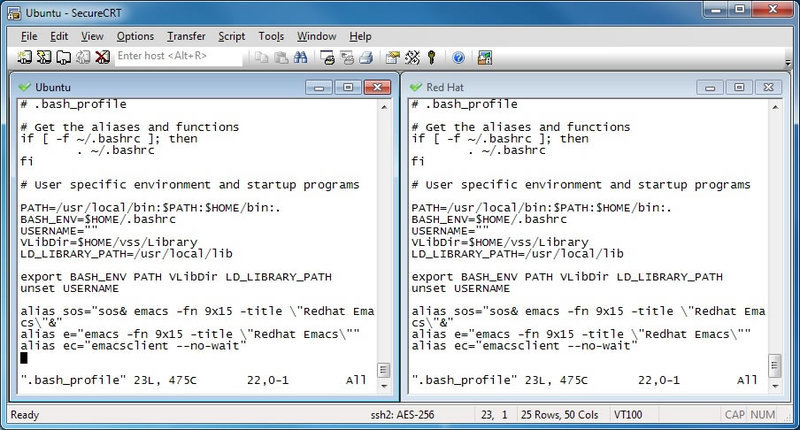The height and width of the screenshot is (430, 800).
Task: Click the Connect in Tab folder icon
Action: pyautogui.click(x=63, y=57)
